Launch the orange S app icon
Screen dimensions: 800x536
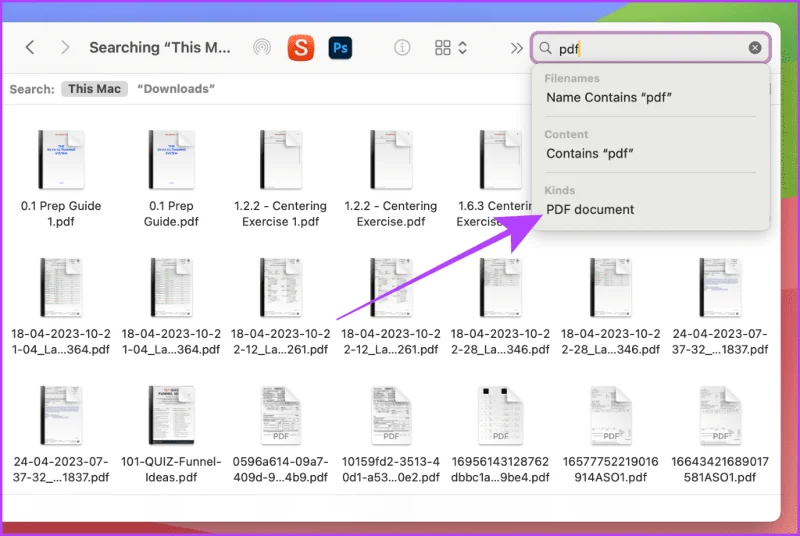point(301,48)
